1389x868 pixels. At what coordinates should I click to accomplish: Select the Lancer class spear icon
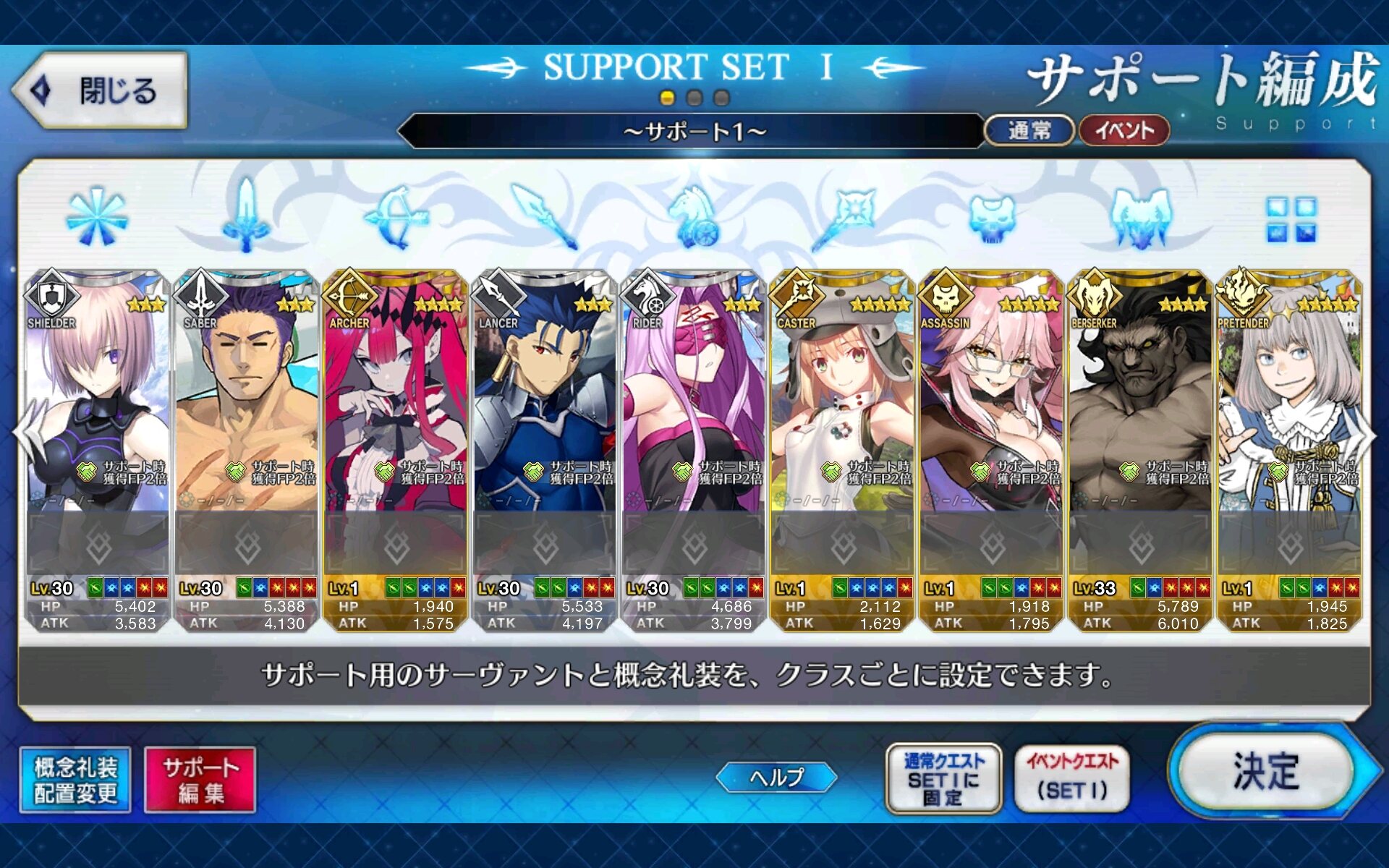pyautogui.click(x=545, y=216)
